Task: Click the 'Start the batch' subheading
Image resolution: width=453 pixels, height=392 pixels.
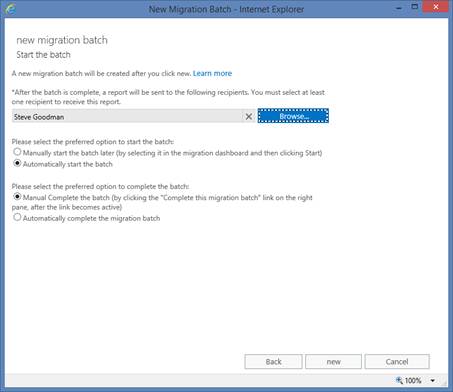Action: 43,55
